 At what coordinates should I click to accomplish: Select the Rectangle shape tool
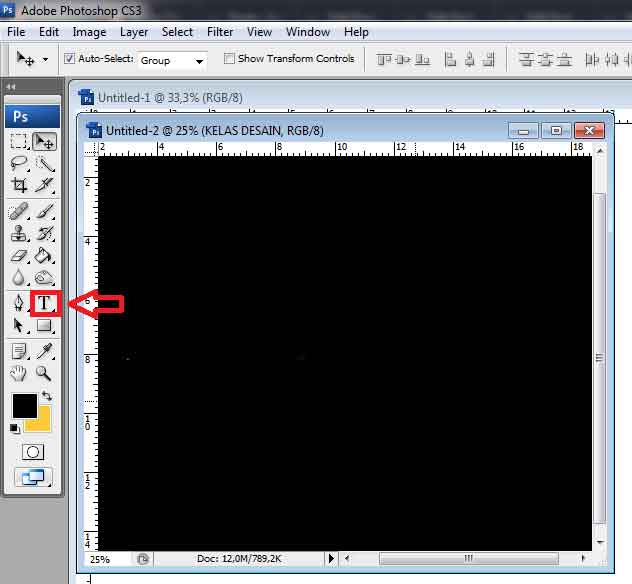click(x=44, y=325)
